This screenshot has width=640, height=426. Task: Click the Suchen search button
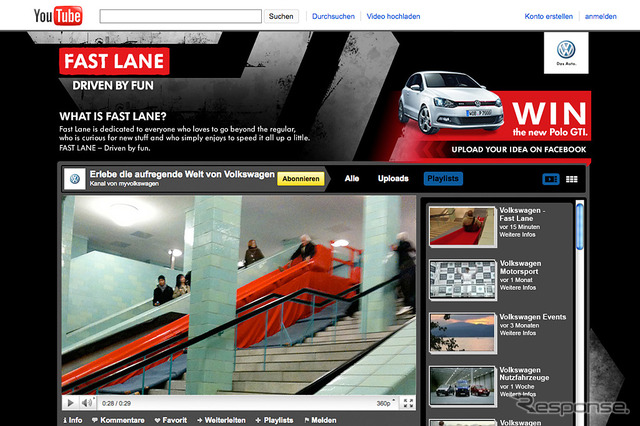pos(281,16)
